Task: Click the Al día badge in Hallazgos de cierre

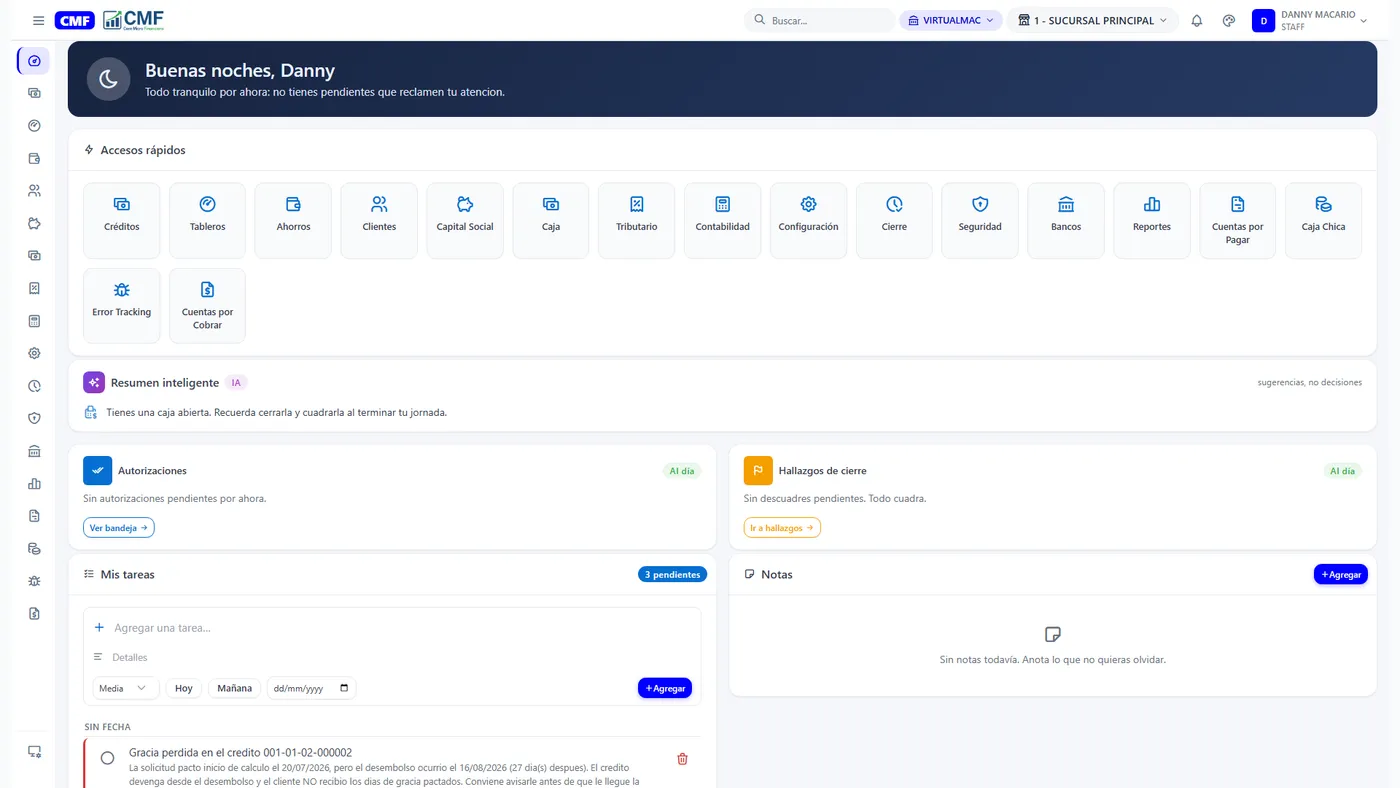Action: [x=1342, y=471]
